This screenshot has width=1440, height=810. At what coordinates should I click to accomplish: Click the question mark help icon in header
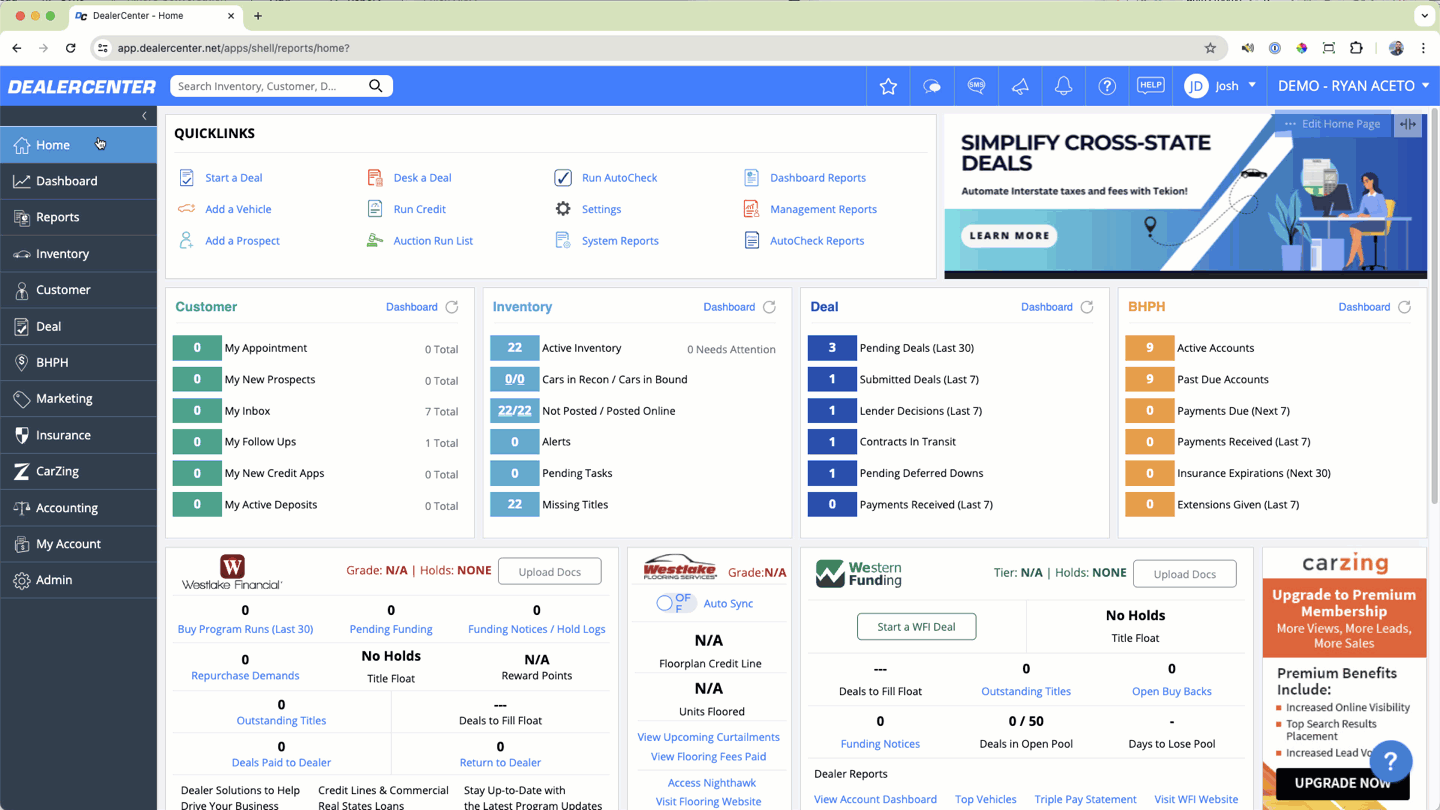pyautogui.click(x=1107, y=86)
